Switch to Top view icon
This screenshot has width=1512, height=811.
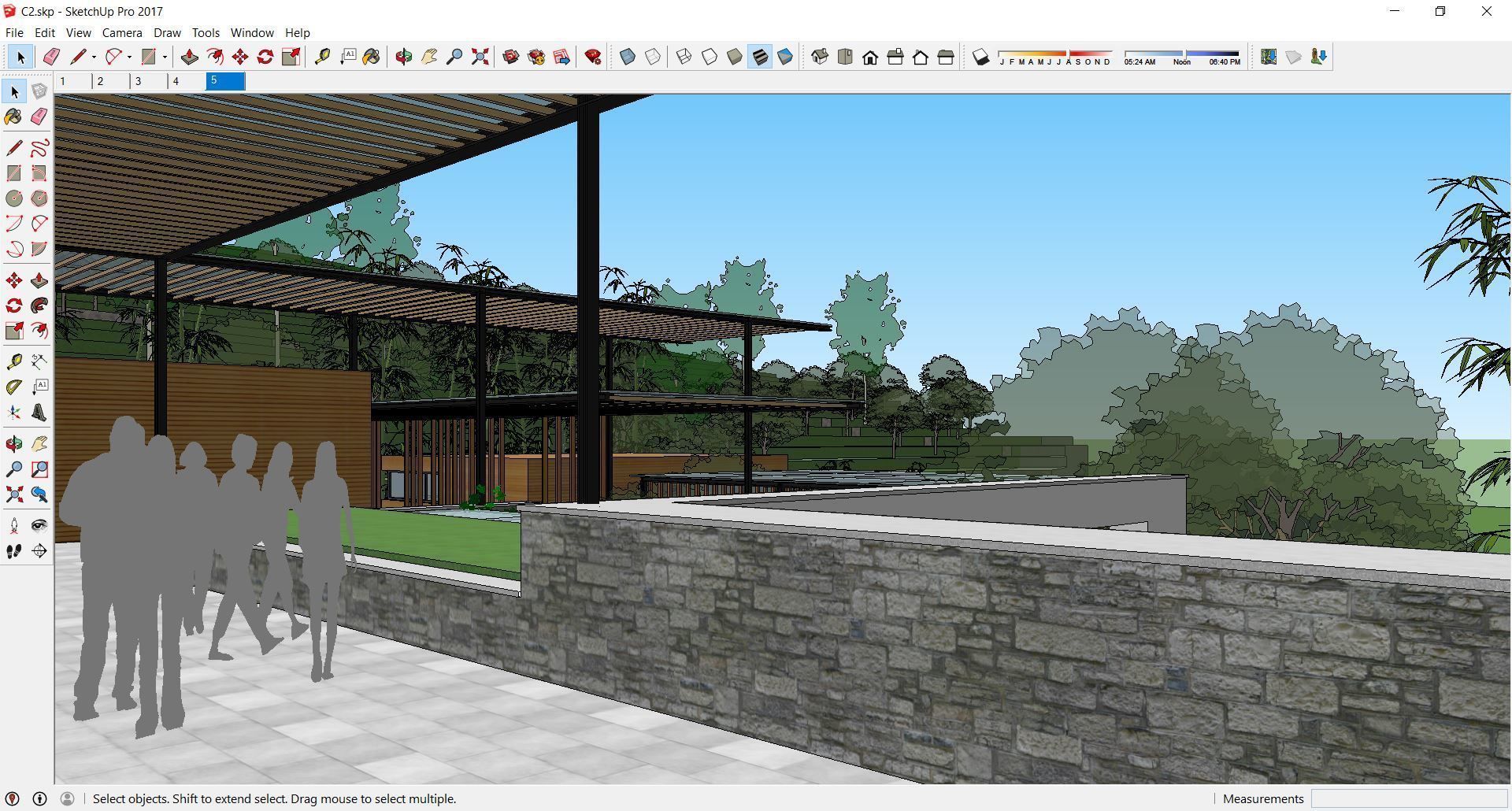[x=845, y=57]
